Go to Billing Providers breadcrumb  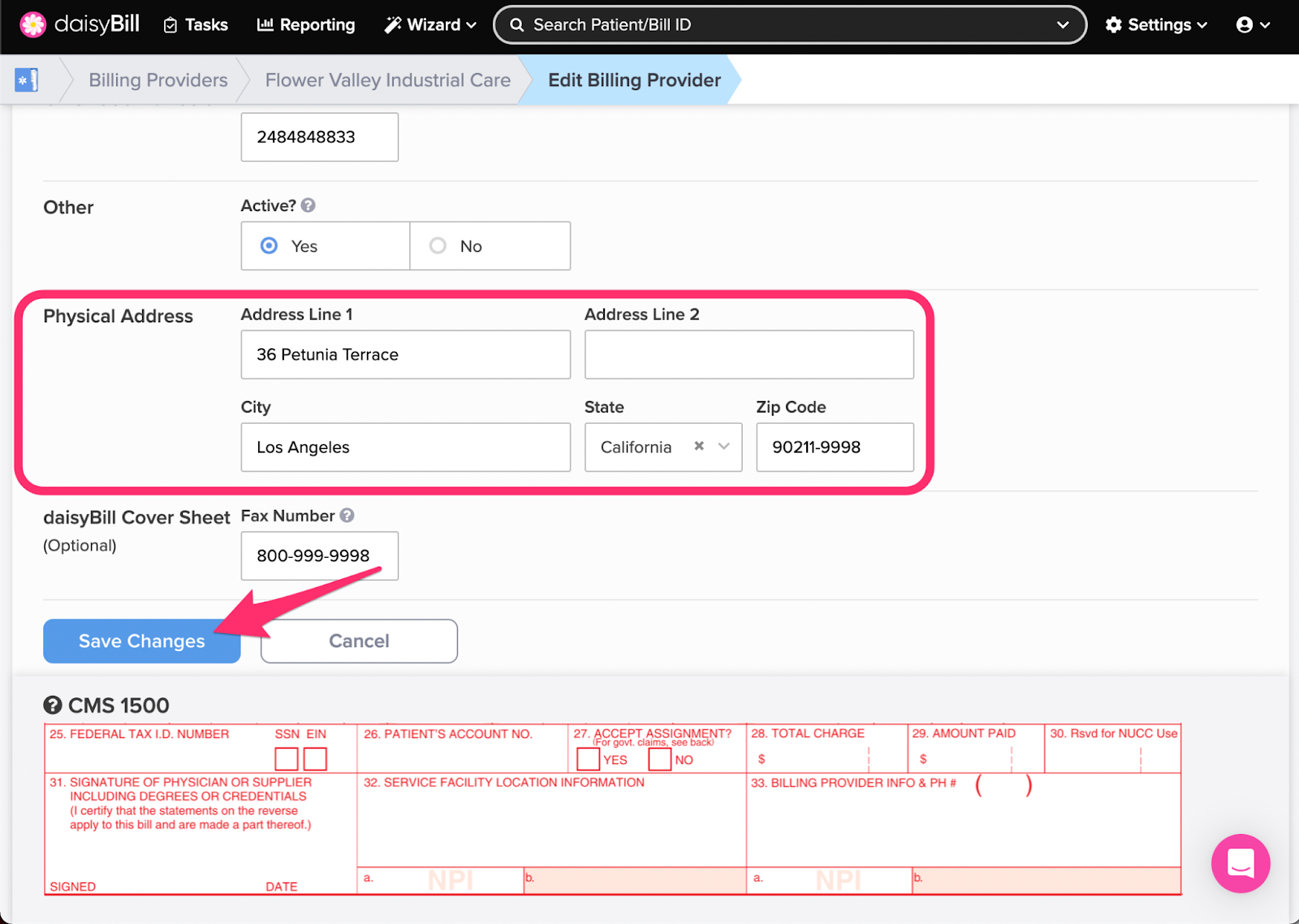pyautogui.click(x=158, y=80)
